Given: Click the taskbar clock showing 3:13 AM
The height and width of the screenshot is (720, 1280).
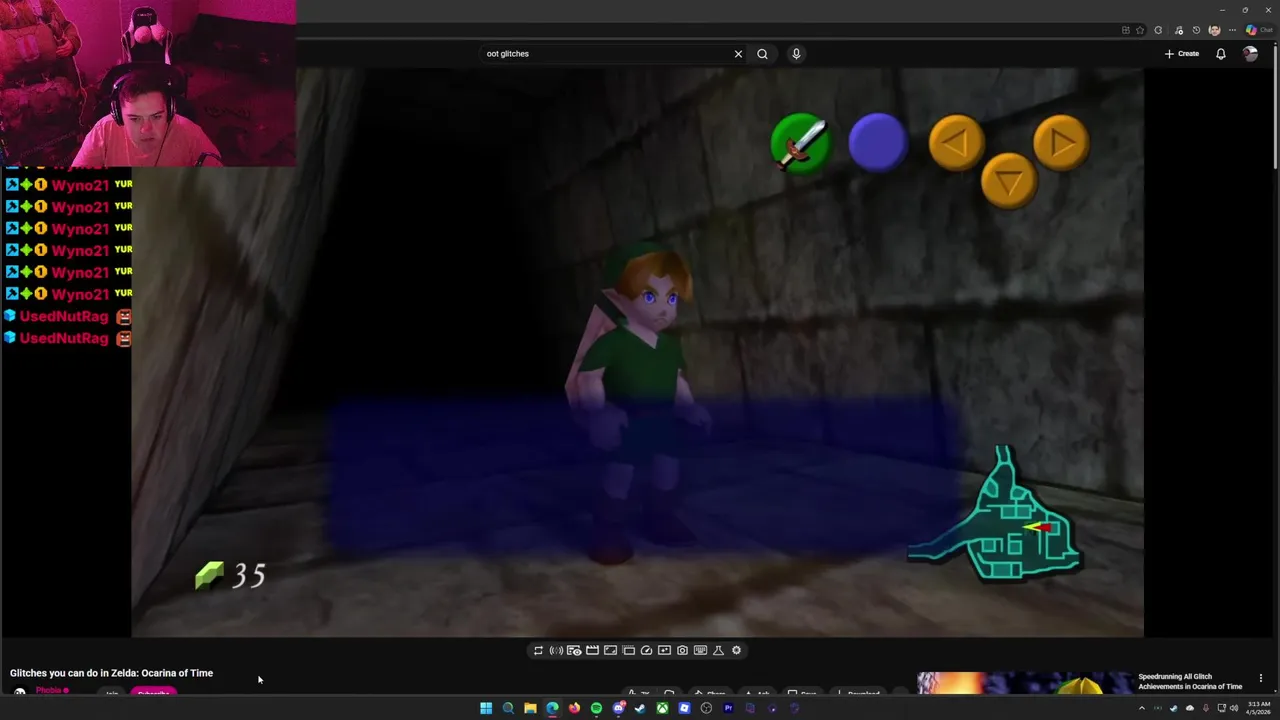Looking at the screenshot, I should point(1259,708).
